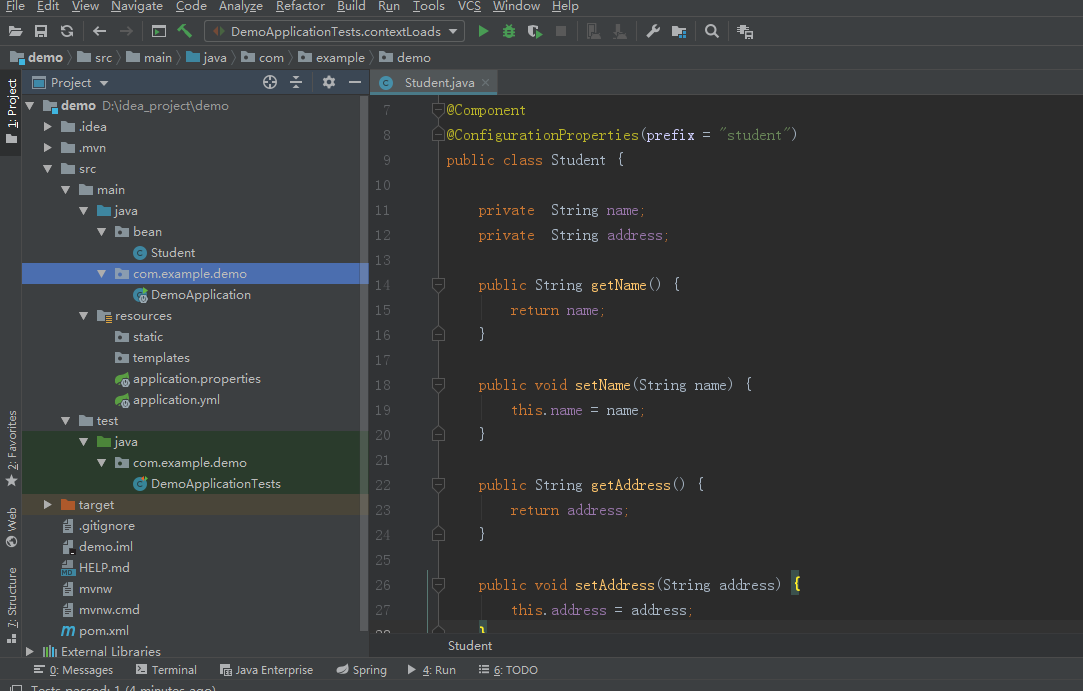Expand the .mvn folder
Image resolution: width=1083 pixels, height=691 pixels.
pos(48,147)
